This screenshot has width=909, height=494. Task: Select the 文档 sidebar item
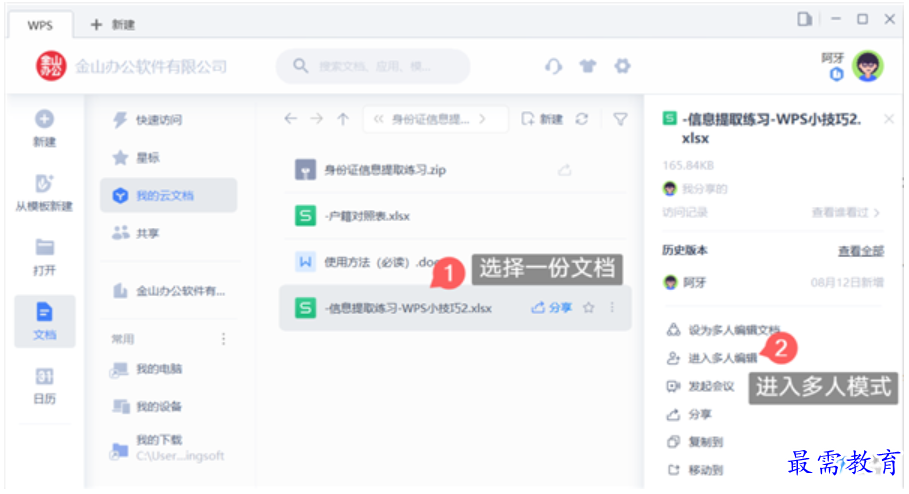[45, 321]
